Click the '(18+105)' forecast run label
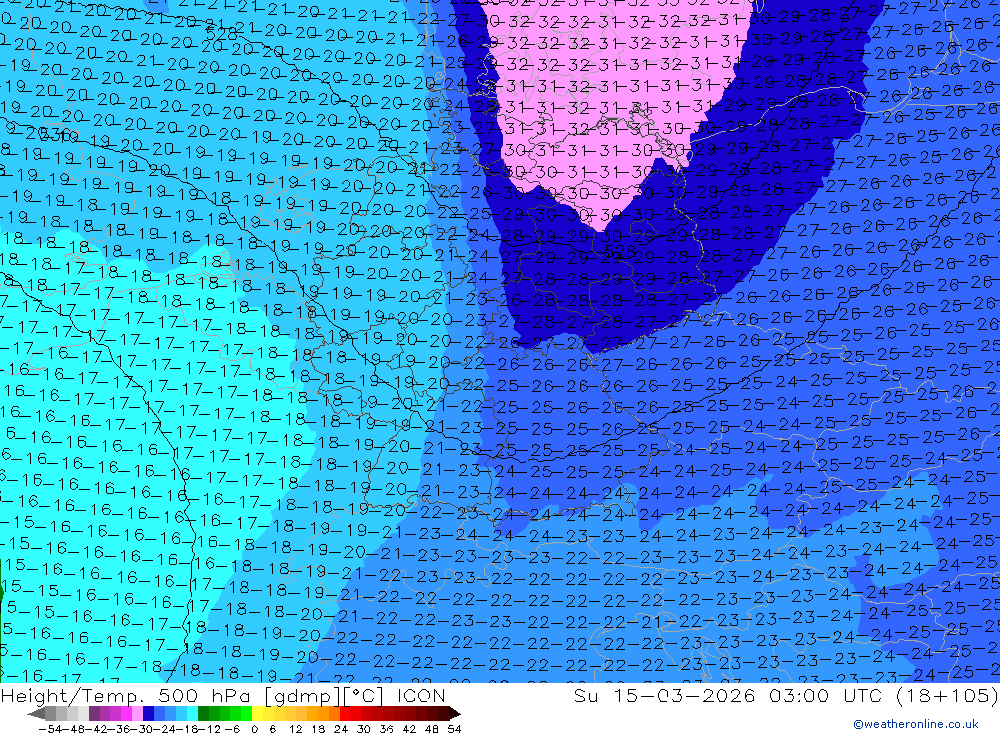The height and width of the screenshot is (733, 1000). 946,695
